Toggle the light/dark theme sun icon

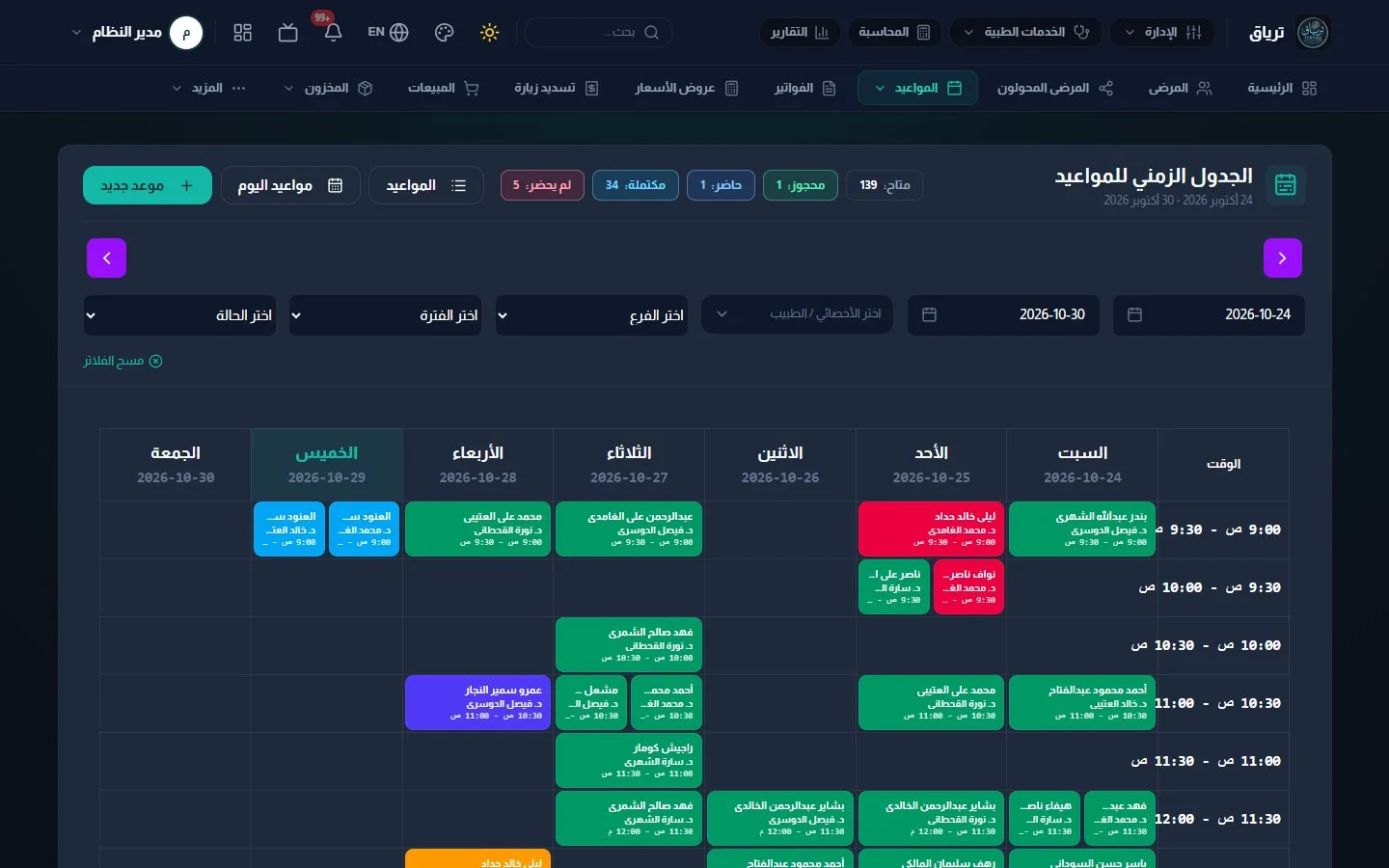coord(490,33)
